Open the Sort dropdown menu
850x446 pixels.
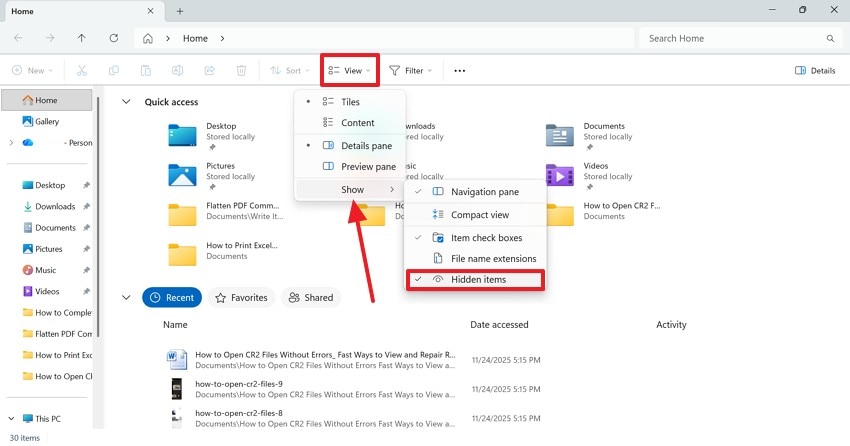[x=290, y=70]
